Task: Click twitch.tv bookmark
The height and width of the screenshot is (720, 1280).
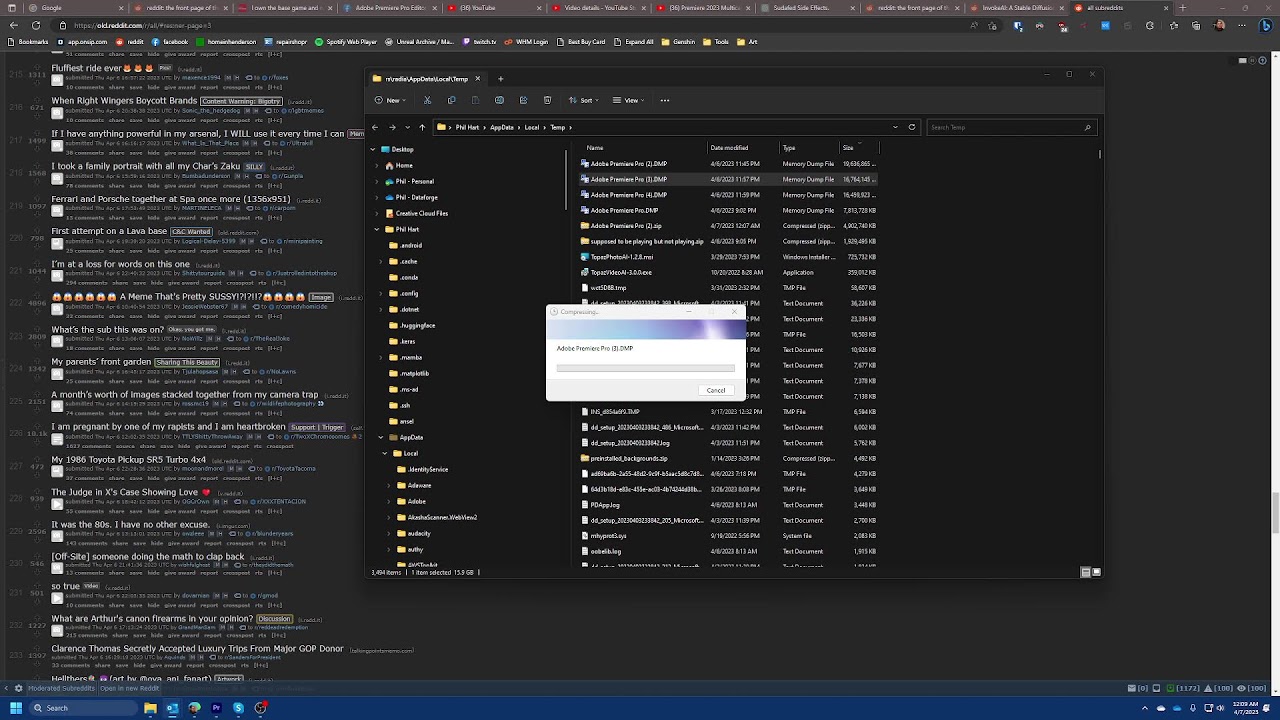Action: 480,42
